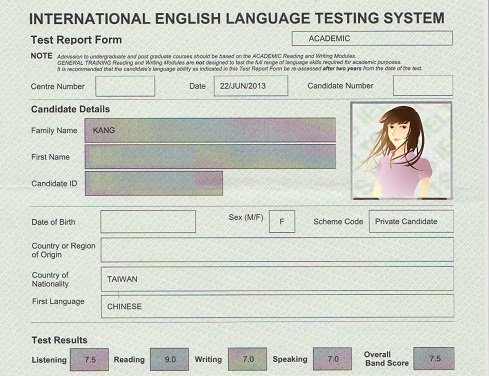Screen dimensions: 489x376
Task: Click the candidate photo thumbnail
Action: (402, 151)
